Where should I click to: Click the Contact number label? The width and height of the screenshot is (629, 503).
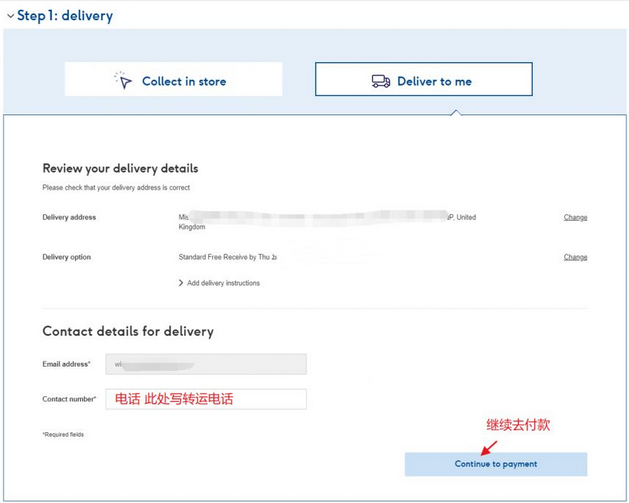69,399
